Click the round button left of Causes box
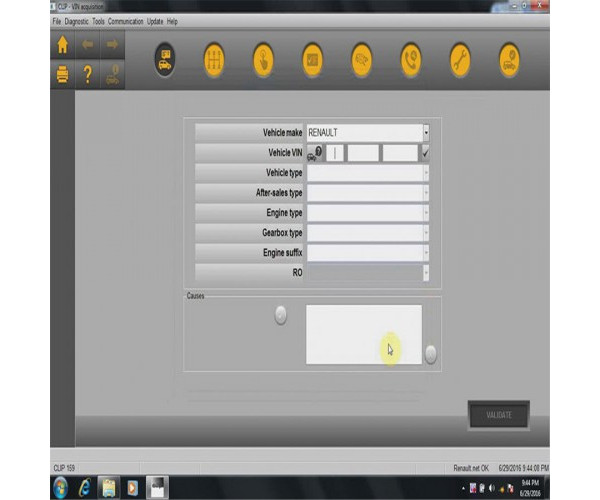Screen dimensions: 600x500 tap(280, 316)
